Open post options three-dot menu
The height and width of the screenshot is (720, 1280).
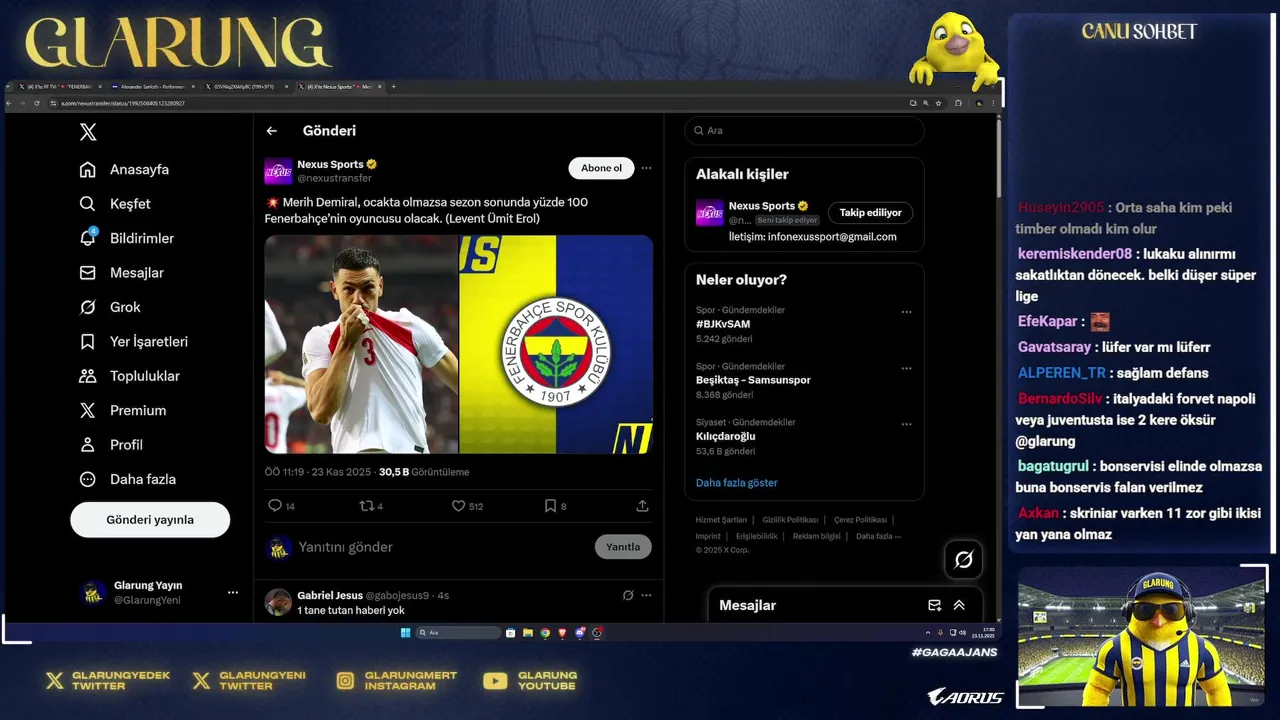(x=646, y=168)
